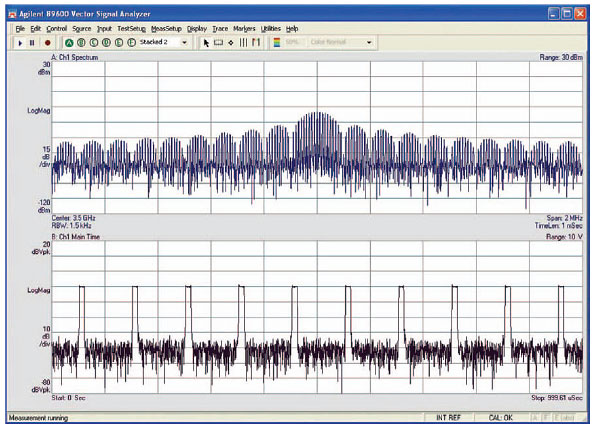Select trace B circle icon

tap(81, 43)
